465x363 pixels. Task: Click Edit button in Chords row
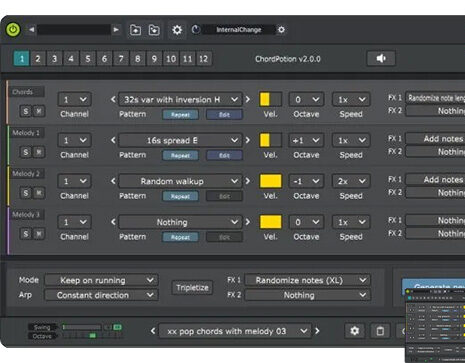tap(224, 115)
